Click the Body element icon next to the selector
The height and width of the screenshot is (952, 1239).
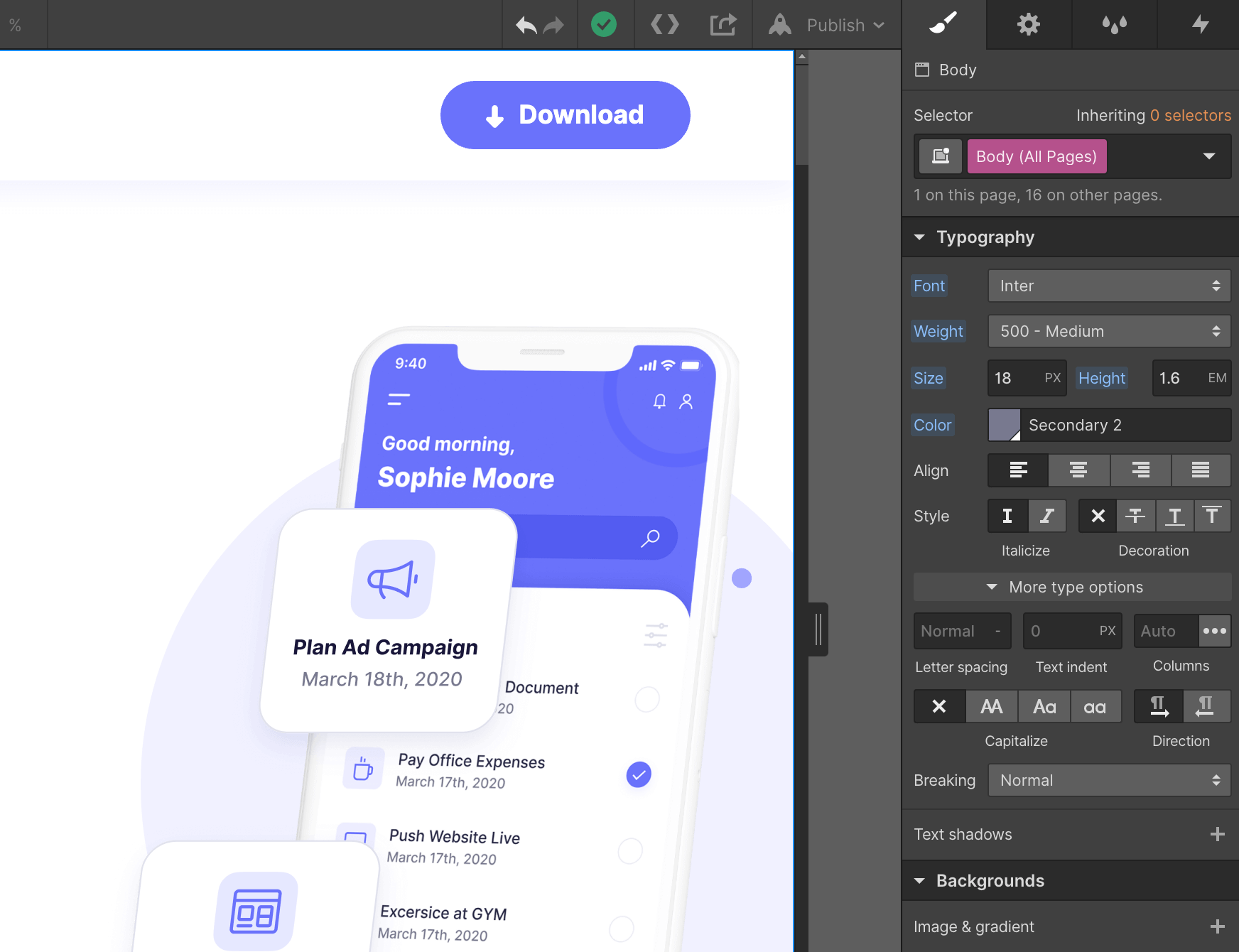[939, 156]
